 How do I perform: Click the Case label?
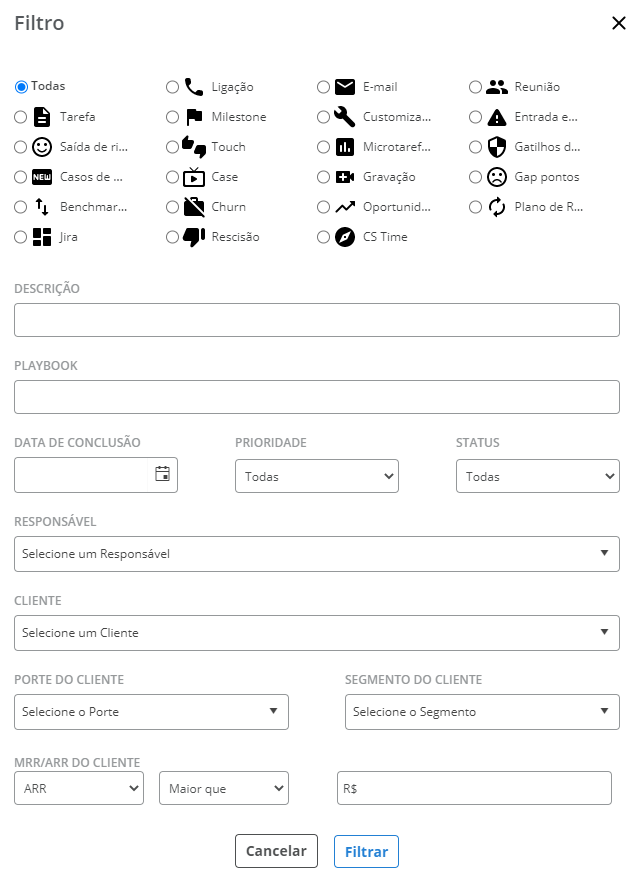pyautogui.click(x=225, y=177)
